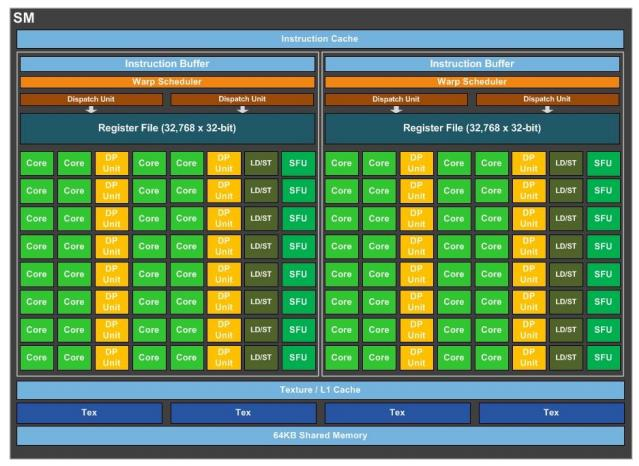Image resolution: width=639 pixels, height=466 pixels.
Task: Select the first DP Unit in the top row
Action: 111,163
